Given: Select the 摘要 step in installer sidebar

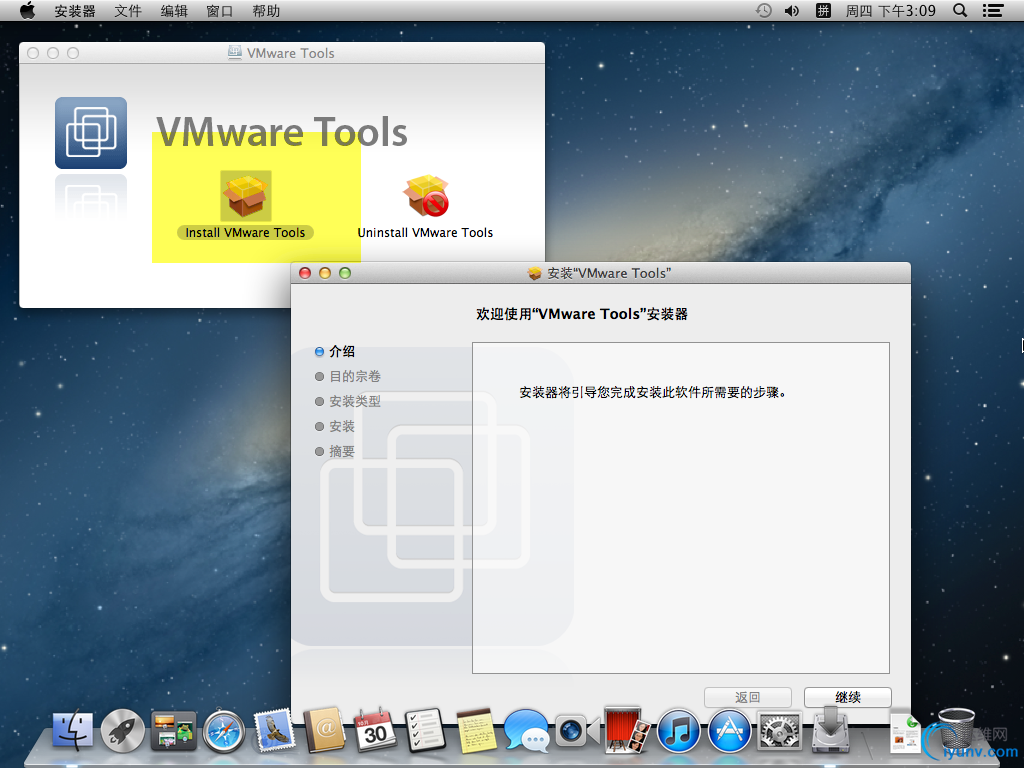Looking at the screenshot, I should [335, 451].
